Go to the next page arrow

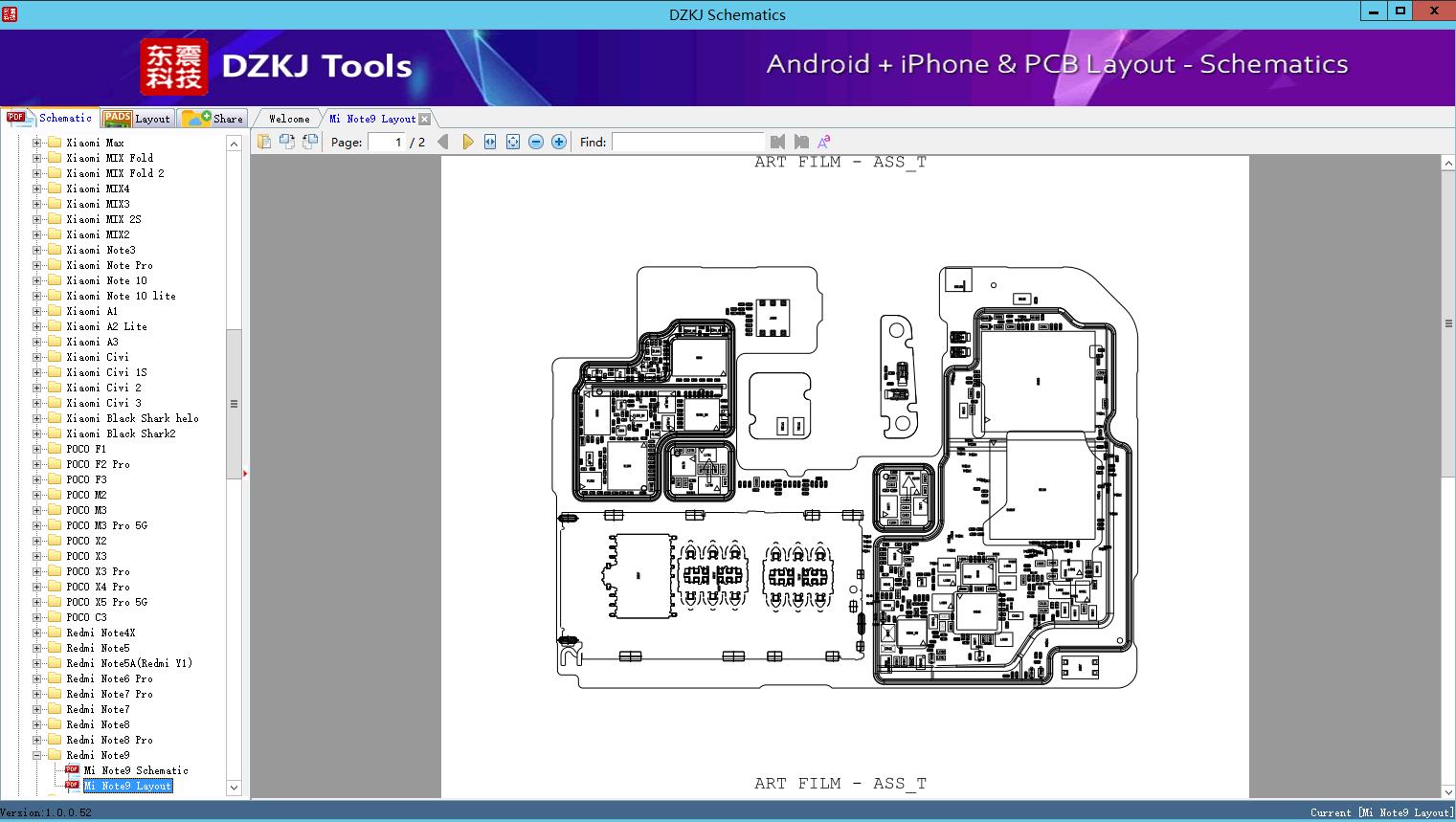pos(467,142)
